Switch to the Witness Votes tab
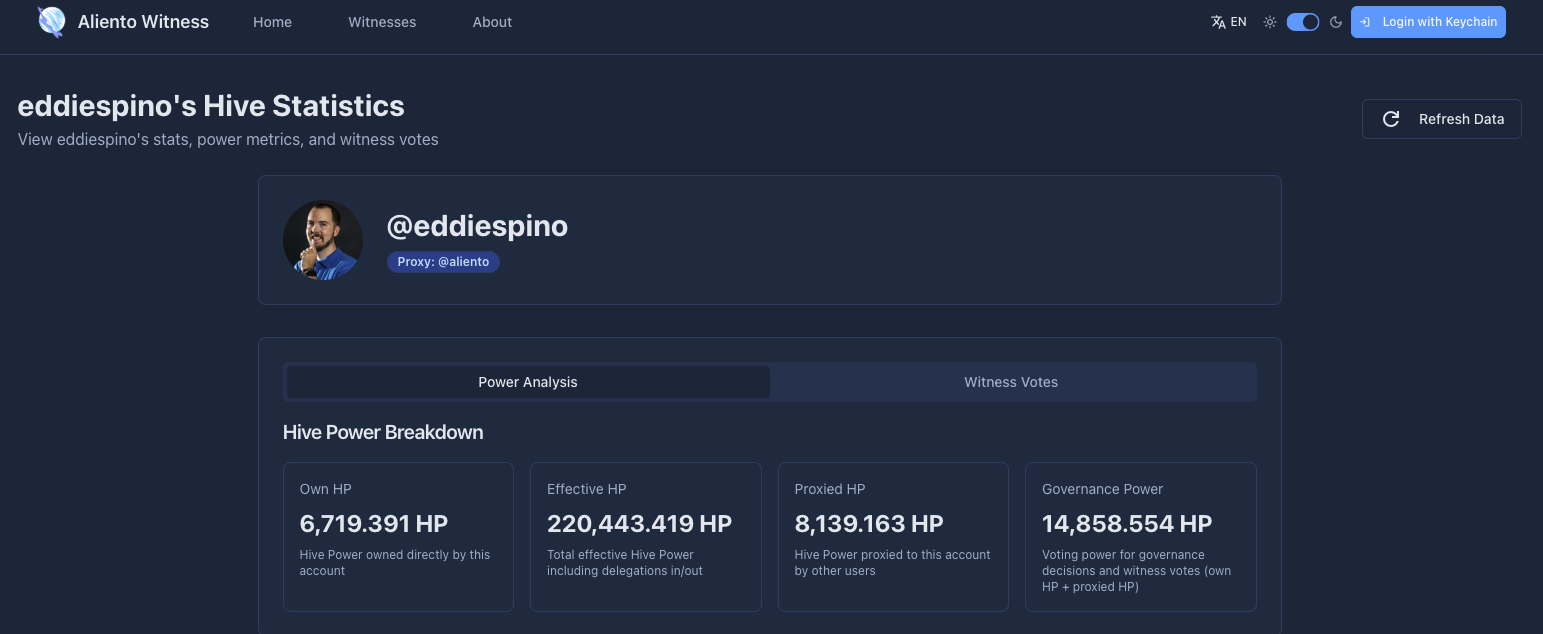This screenshot has width=1543, height=634. tap(1011, 382)
